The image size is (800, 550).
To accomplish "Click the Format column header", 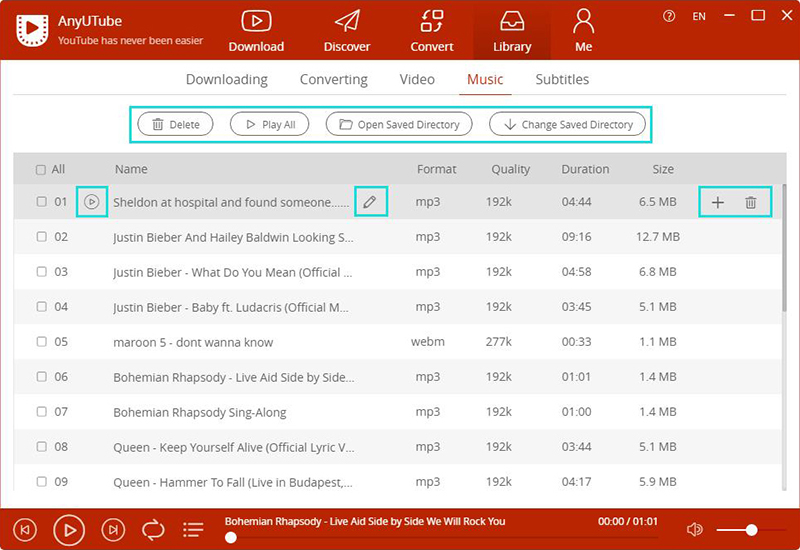I will point(436,169).
